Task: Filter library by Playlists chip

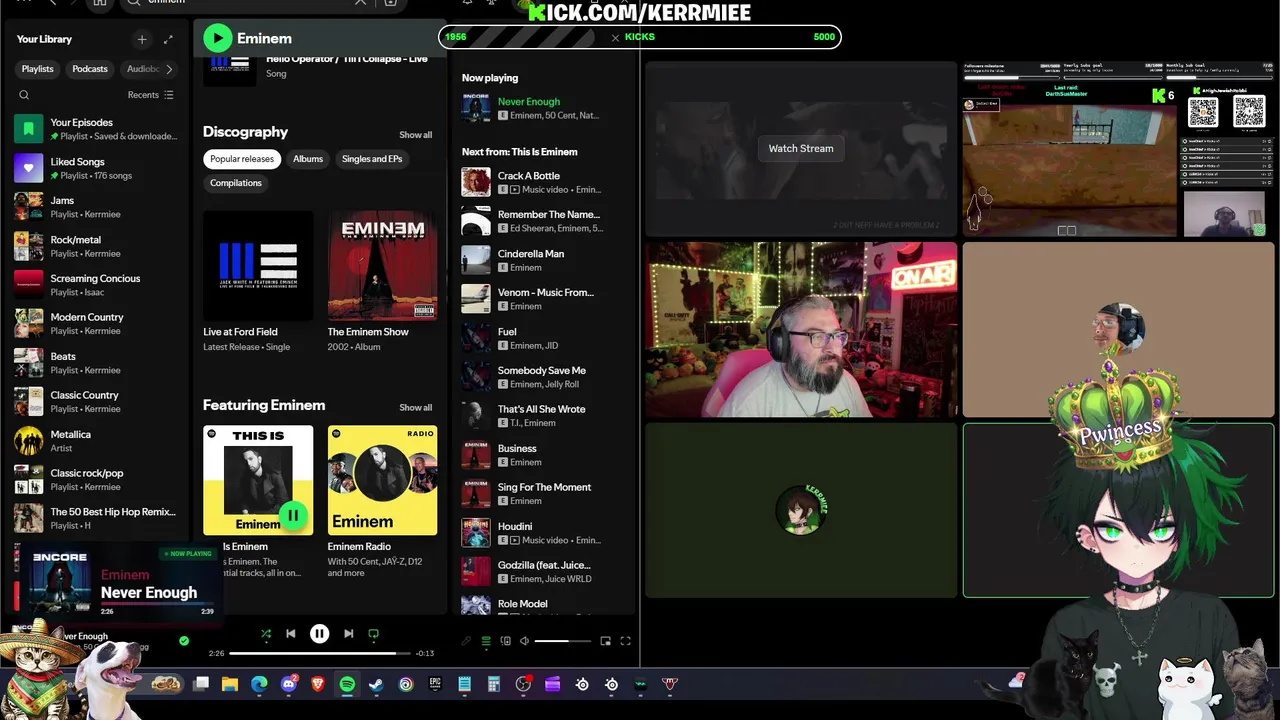Action: (38, 69)
